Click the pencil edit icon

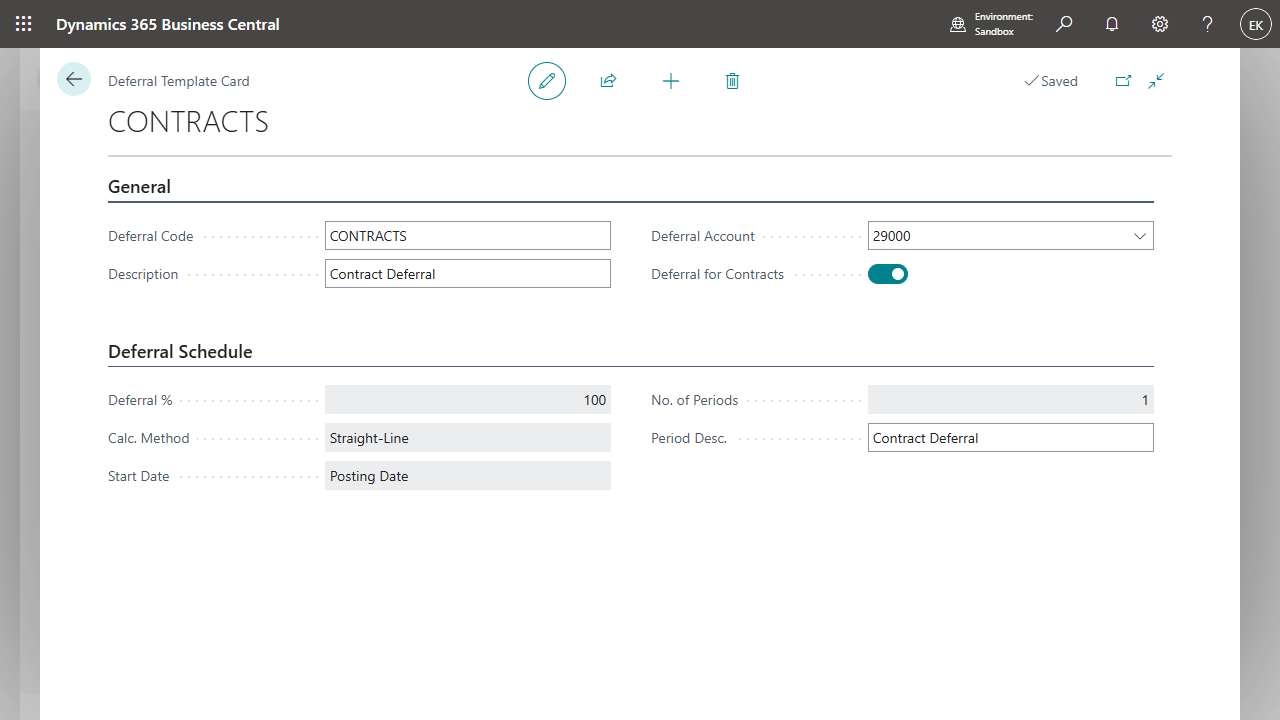pyautogui.click(x=547, y=81)
